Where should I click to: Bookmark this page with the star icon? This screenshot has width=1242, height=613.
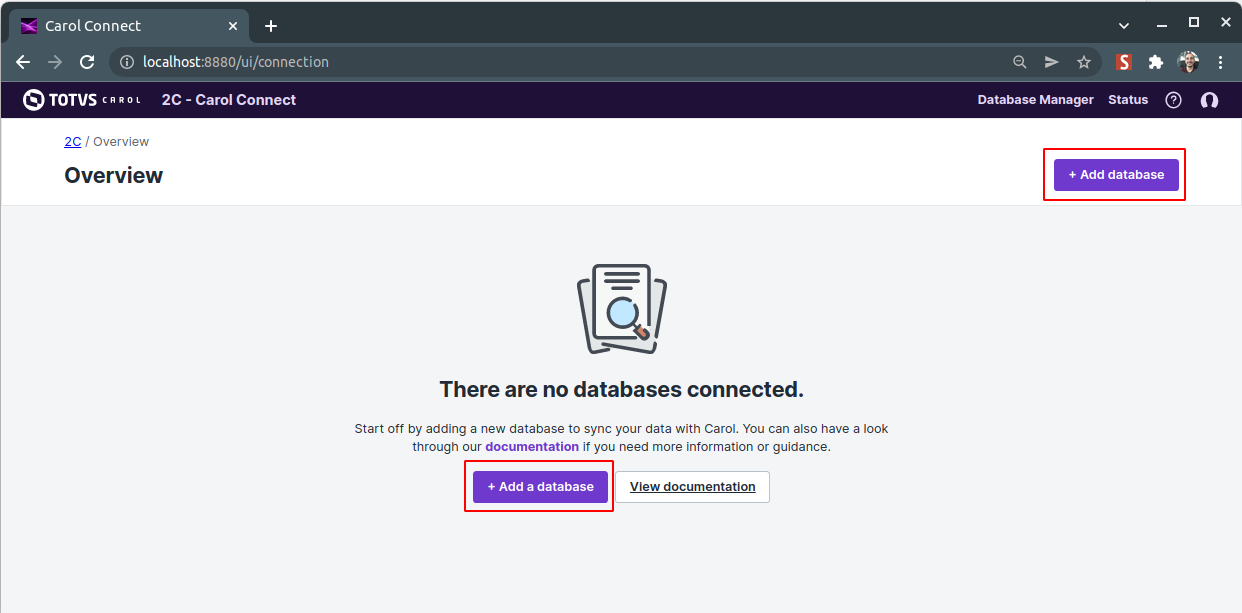(x=1084, y=62)
